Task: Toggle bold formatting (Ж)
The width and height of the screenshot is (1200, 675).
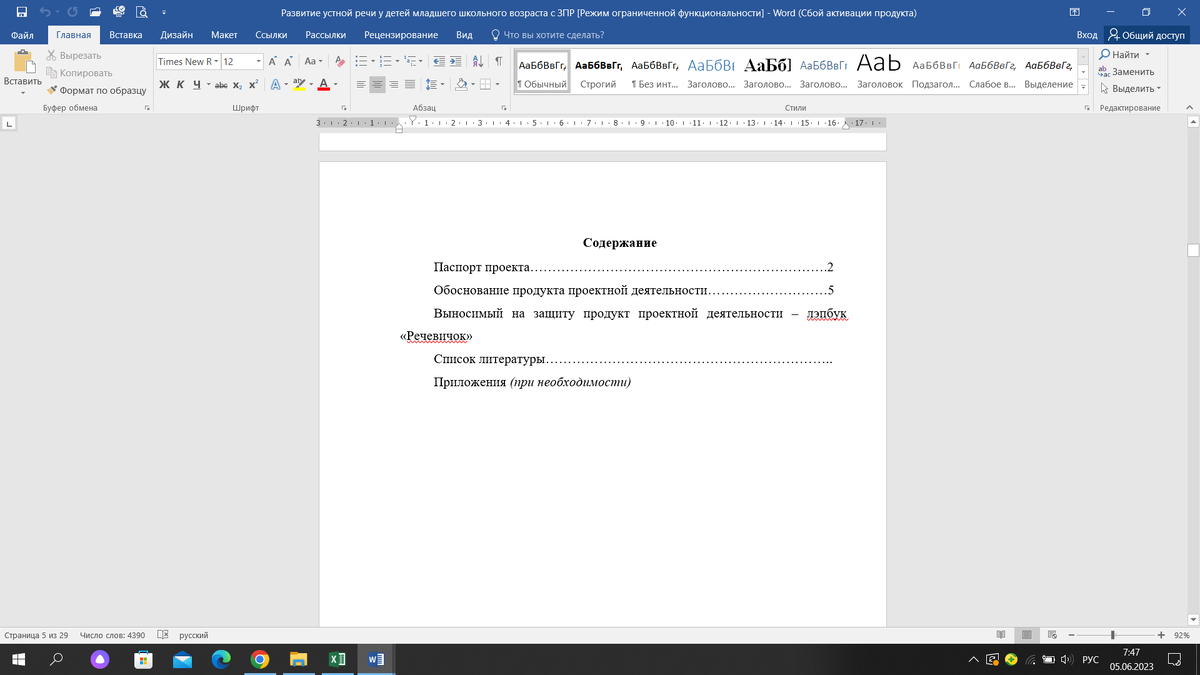Action: (164, 84)
